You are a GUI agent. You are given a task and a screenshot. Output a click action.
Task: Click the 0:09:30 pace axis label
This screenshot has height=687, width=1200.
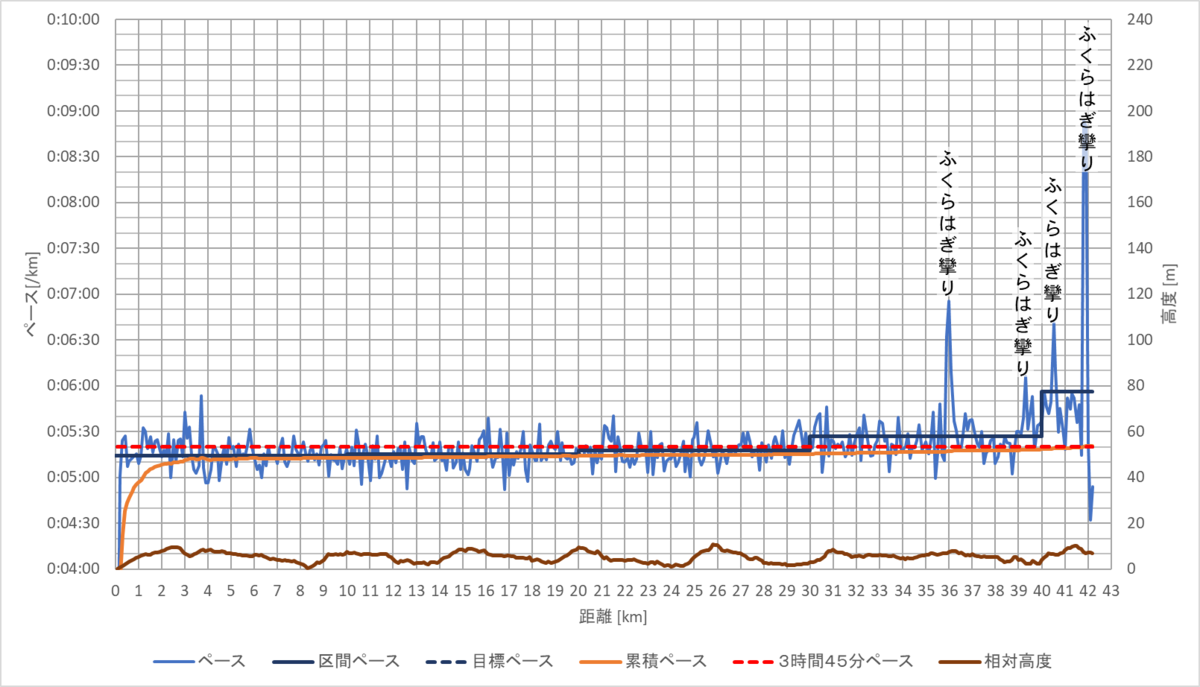[75, 65]
